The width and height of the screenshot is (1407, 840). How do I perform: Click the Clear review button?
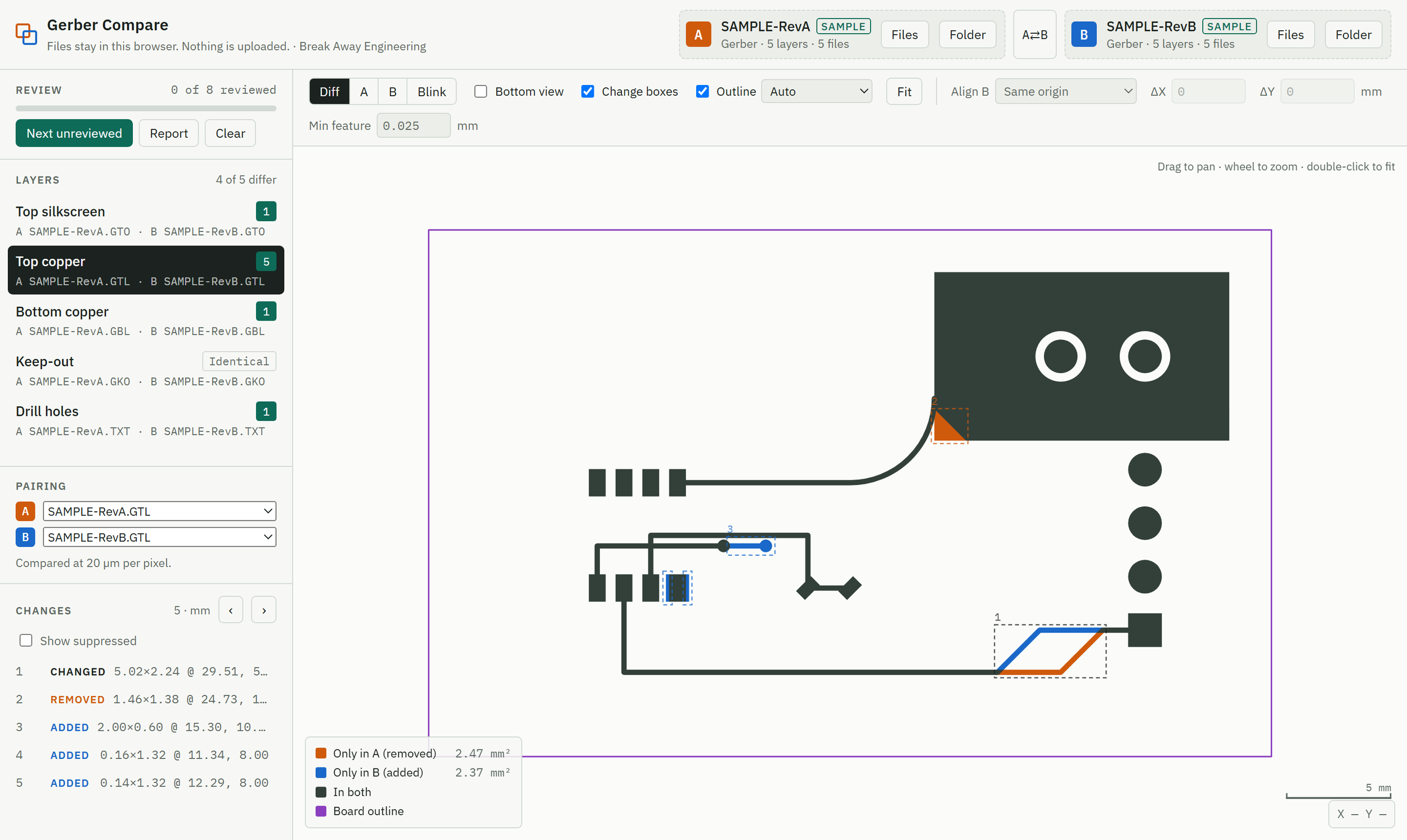pyautogui.click(x=230, y=133)
